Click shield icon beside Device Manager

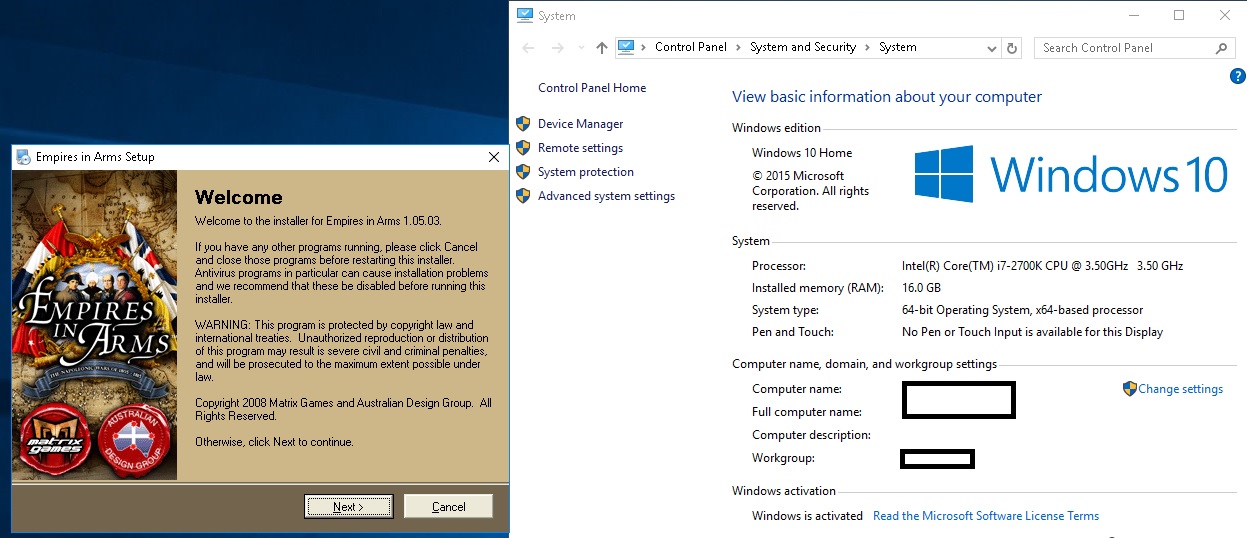click(522, 124)
